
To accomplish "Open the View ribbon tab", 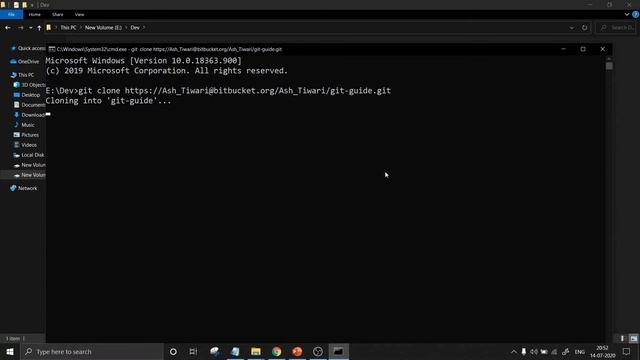I will (x=79, y=14).
